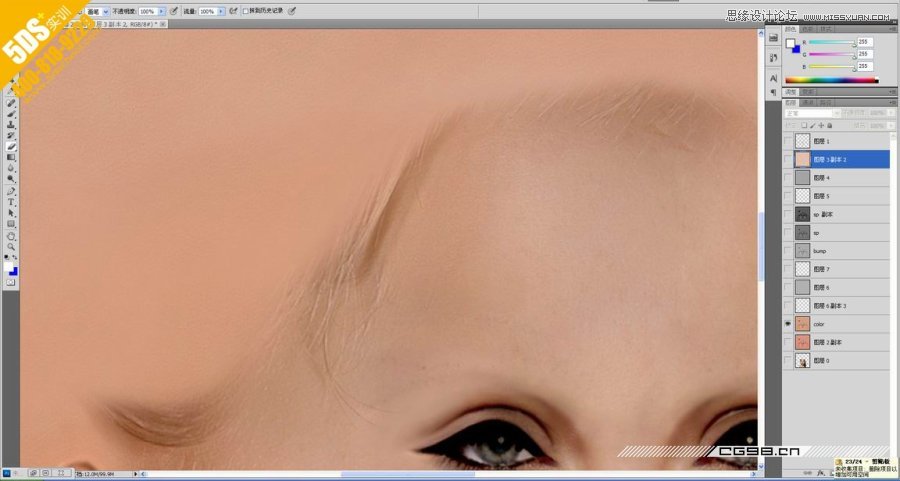
Task: Open the Character panel icon
Action: coord(773,78)
